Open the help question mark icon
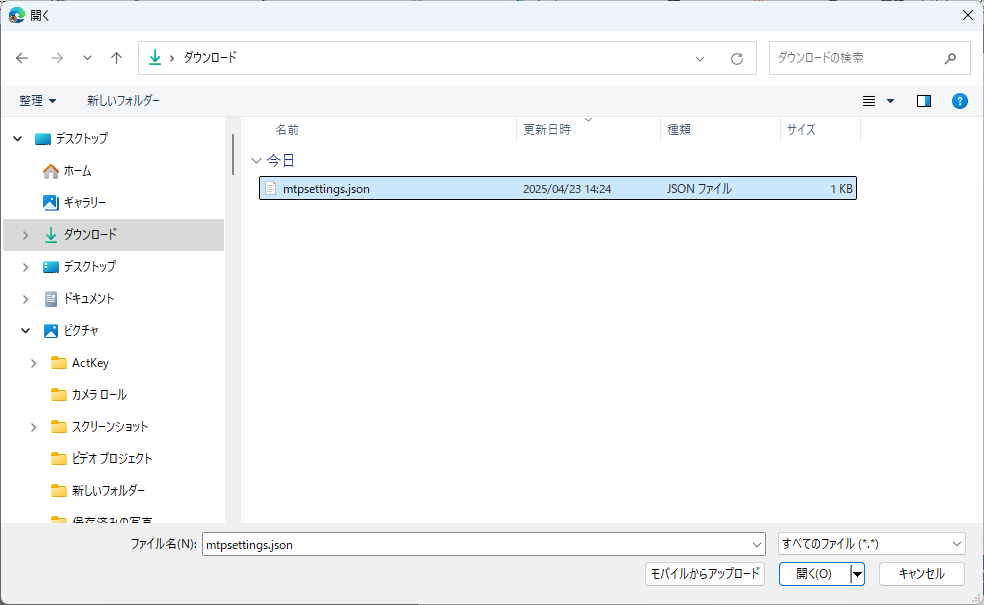The image size is (984, 605). pyautogui.click(x=959, y=101)
